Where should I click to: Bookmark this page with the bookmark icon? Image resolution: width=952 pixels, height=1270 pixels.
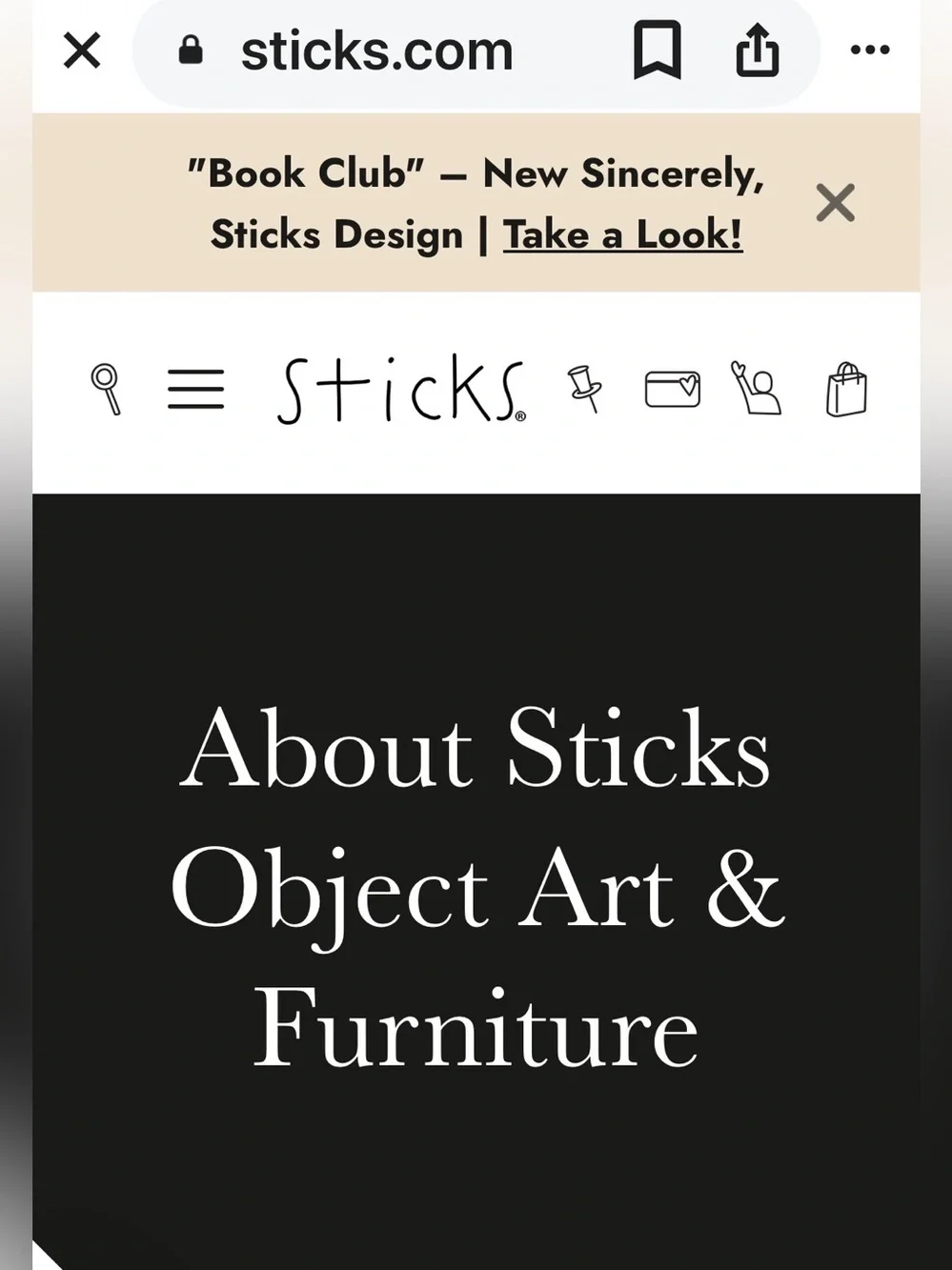pyautogui.click(x=658, y=50)
